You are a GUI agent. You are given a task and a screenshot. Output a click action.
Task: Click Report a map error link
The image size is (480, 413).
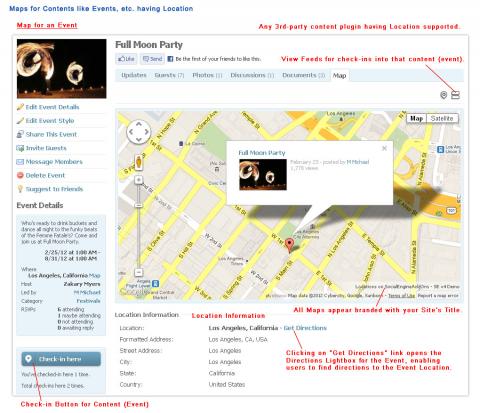tap(438, 296)
